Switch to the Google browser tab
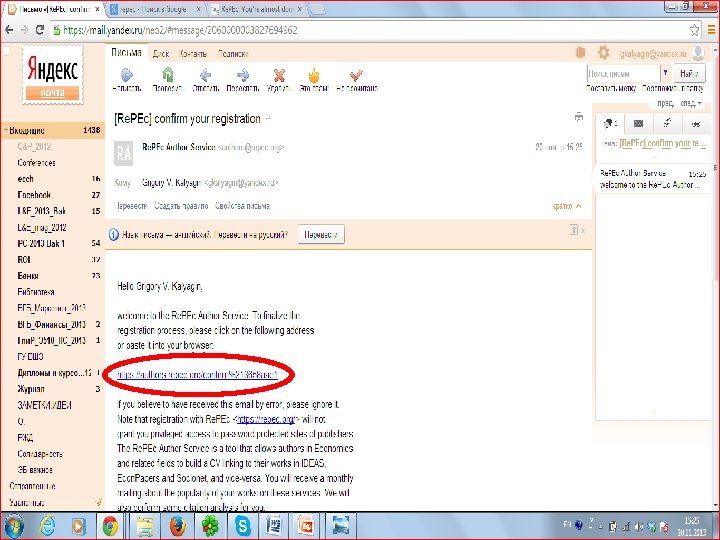720x540 pixels. 155,9
